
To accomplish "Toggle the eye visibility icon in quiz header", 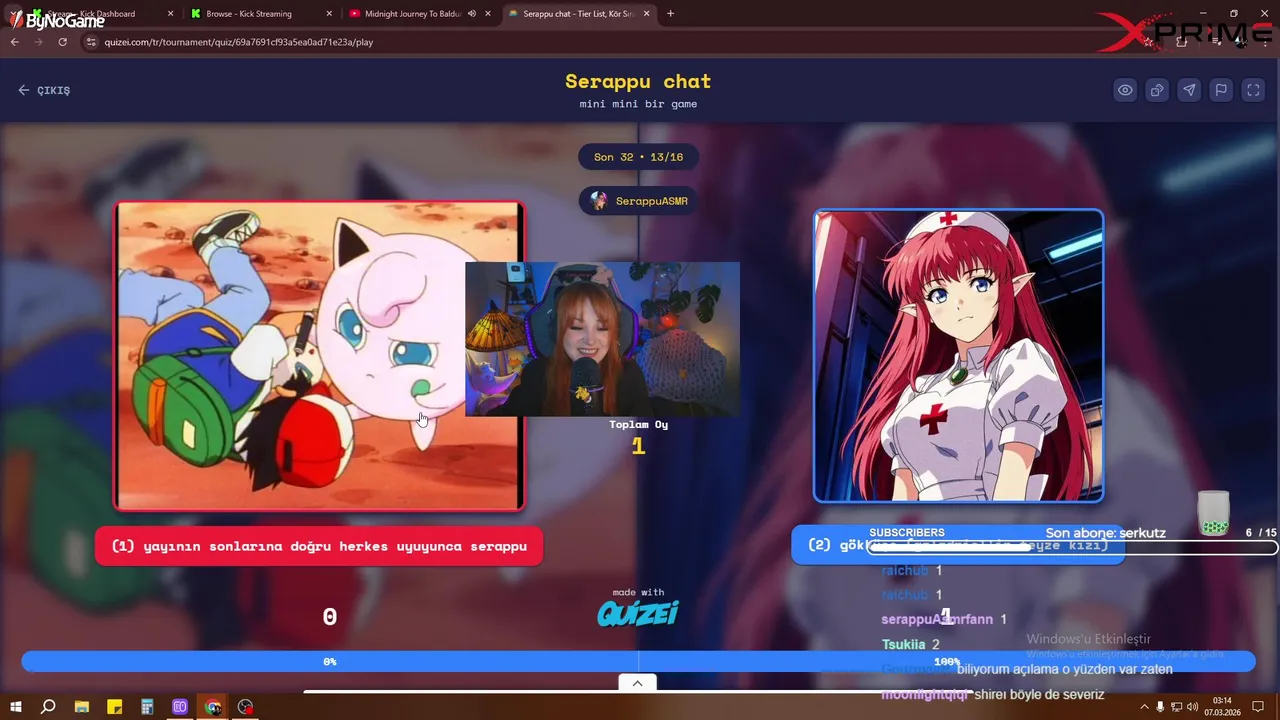I will 1125,90.
